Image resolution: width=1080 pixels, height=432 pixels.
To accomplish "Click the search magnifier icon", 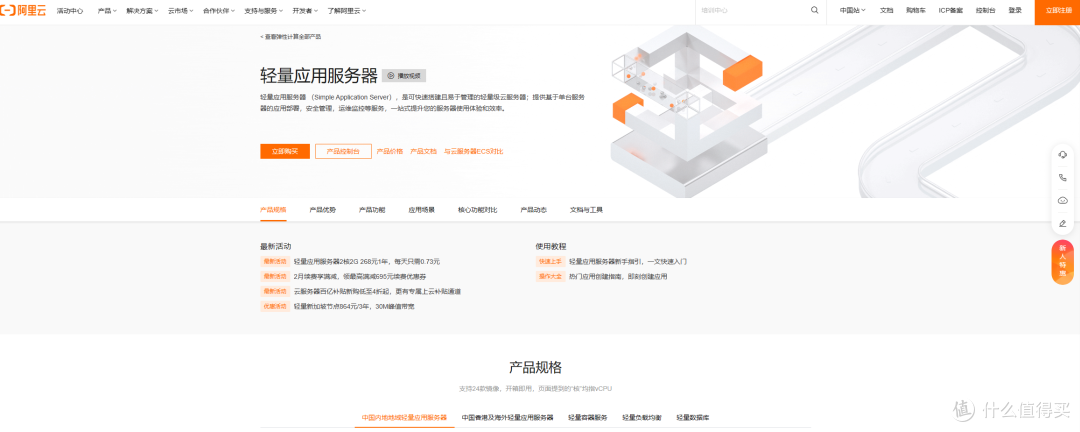I will (x=815, y=10).
